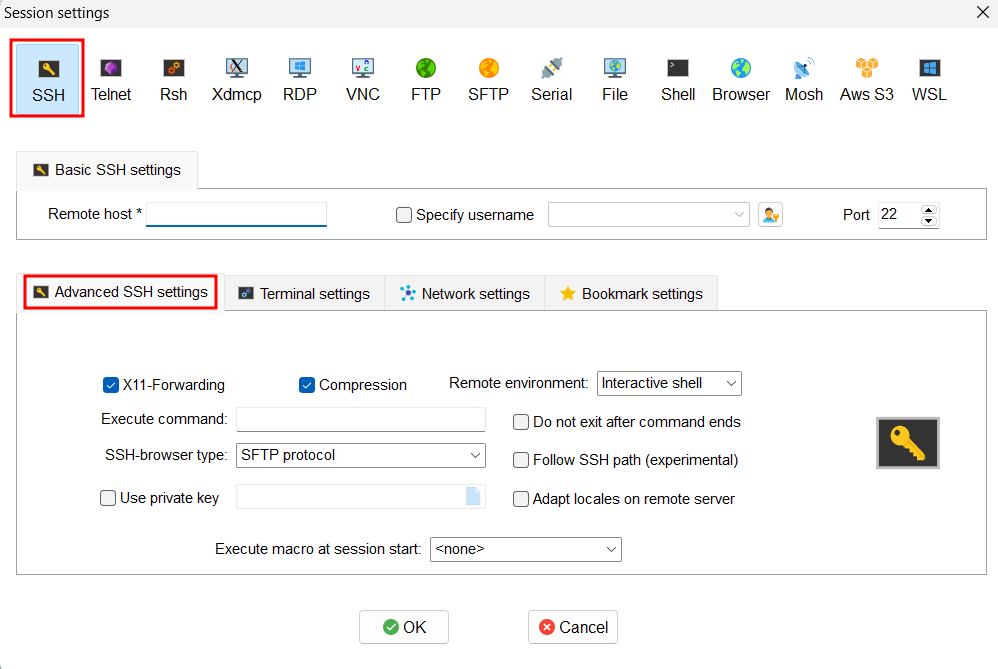The image size is (998, 669).
Task: Enable Do not exit after command ends
Action: click(x=521, y=422)
